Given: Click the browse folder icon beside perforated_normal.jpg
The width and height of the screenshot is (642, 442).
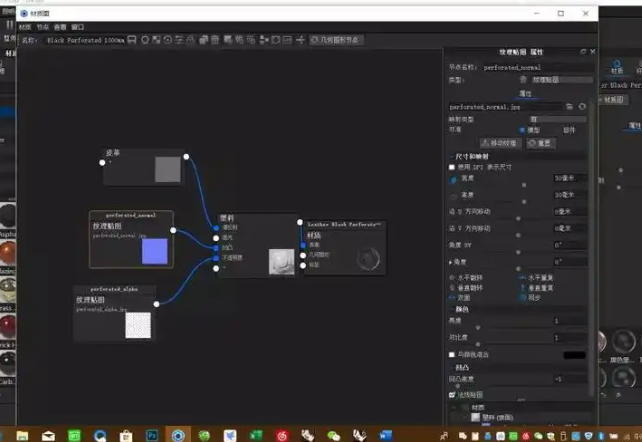Looking at the screenshot, I should (569, 105).
